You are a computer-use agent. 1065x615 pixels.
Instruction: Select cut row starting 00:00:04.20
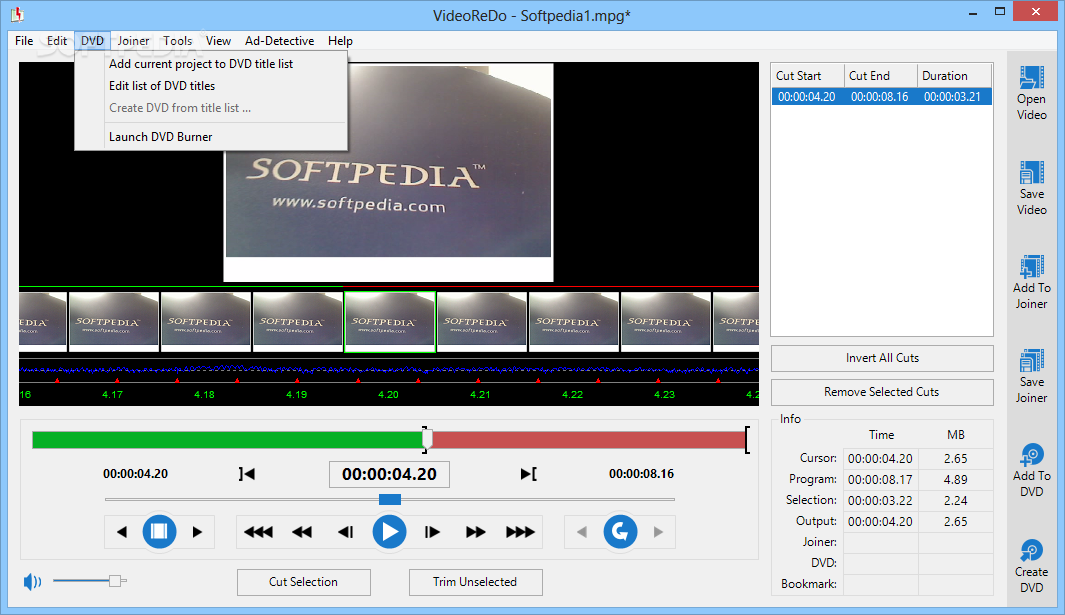(882, 96)
